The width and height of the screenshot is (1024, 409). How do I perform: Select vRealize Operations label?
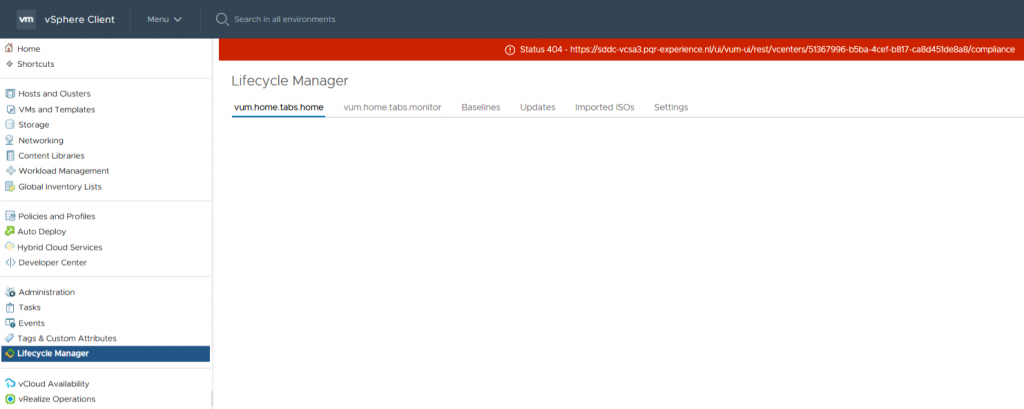tap(57, 399)
